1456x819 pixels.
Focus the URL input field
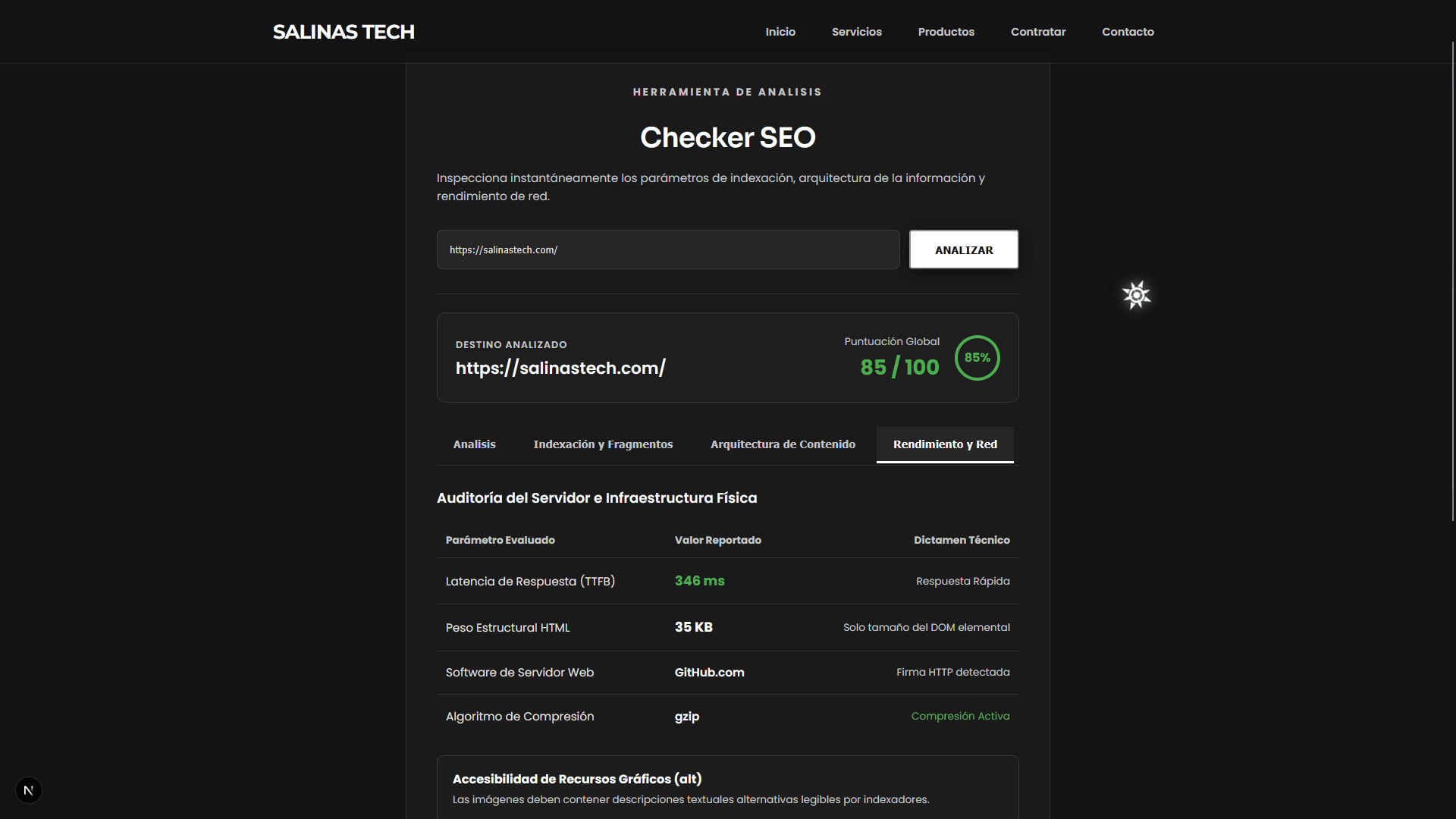[668, 249]
